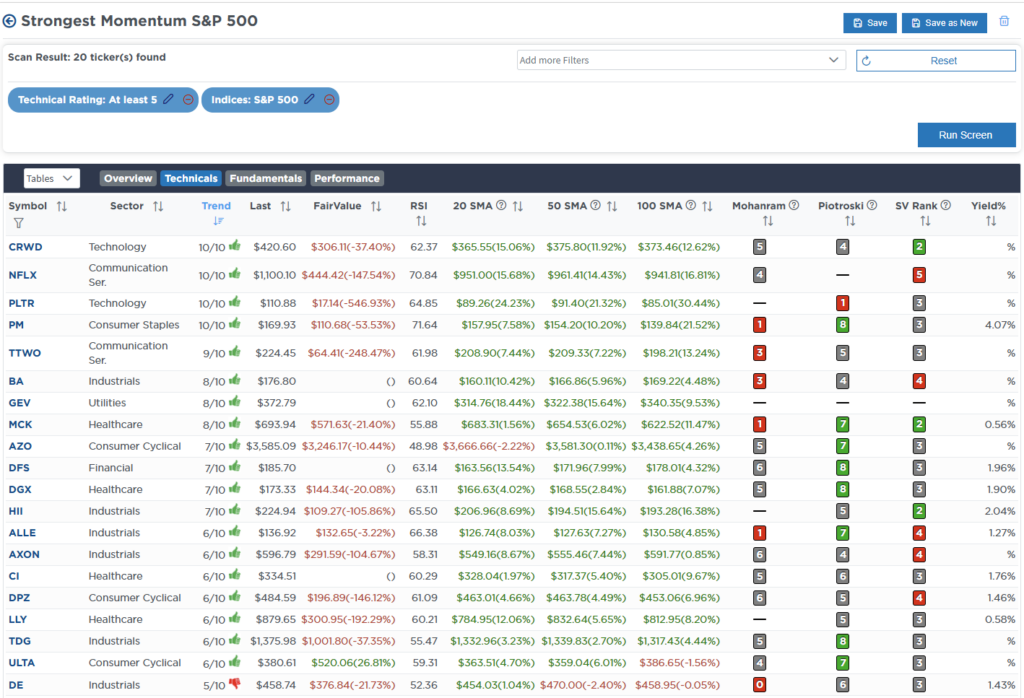
Task: Show 100 SMA help icon
Action: pos(690,206)
